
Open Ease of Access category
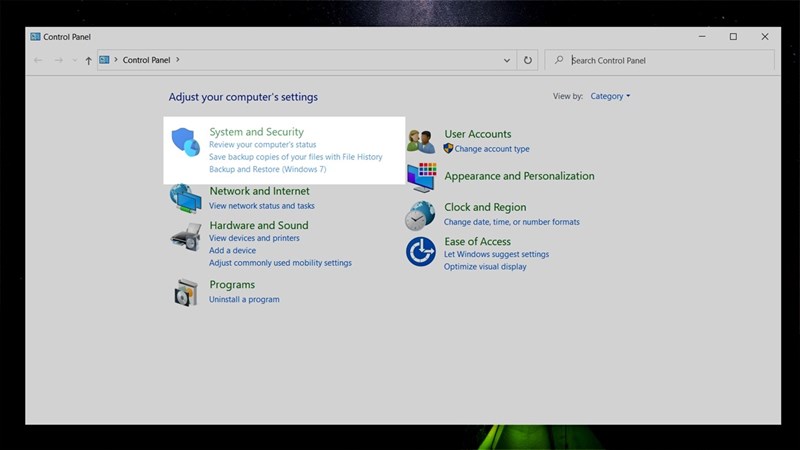pos(477,241)
